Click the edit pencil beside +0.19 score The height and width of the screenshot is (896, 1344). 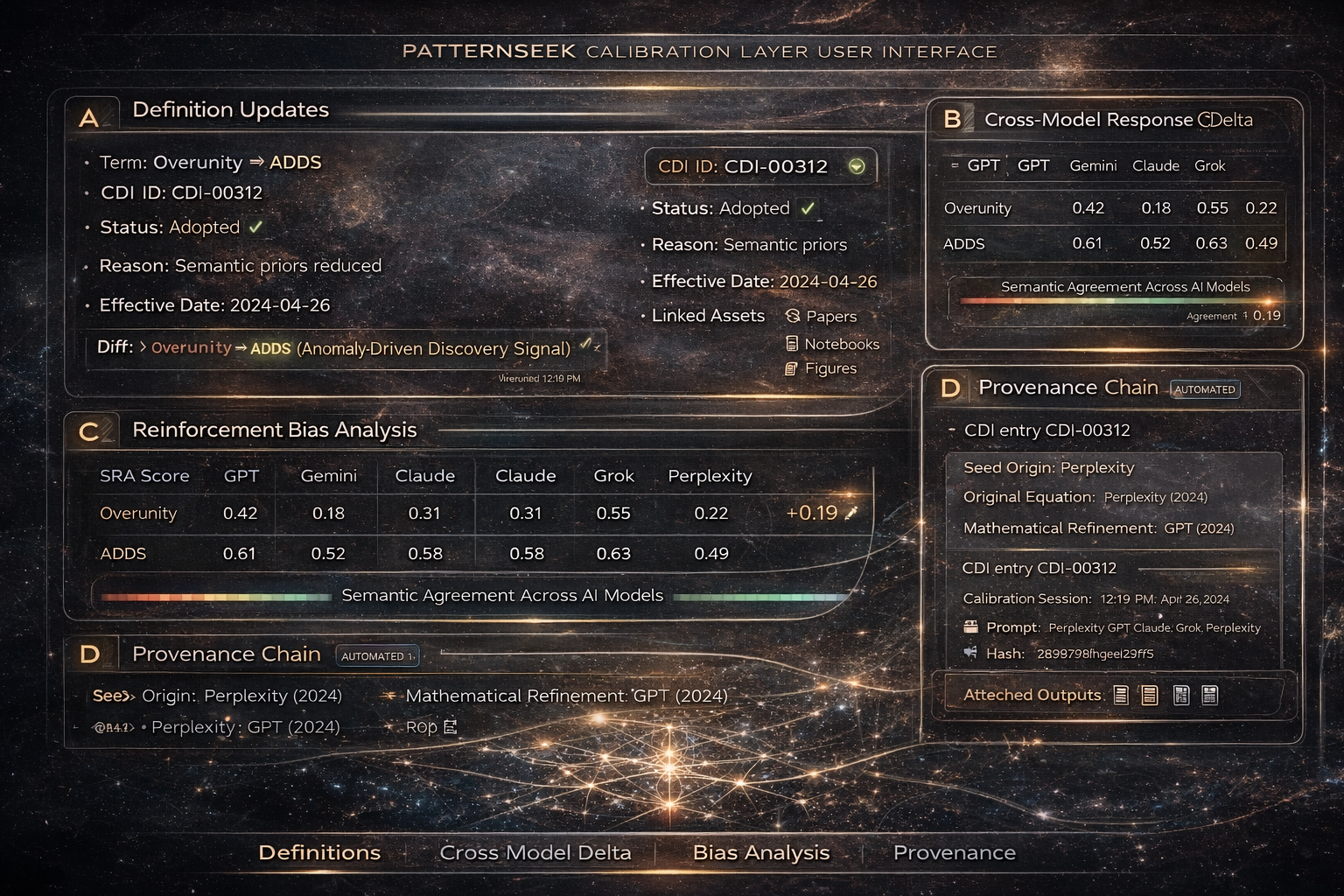(850, 513)
